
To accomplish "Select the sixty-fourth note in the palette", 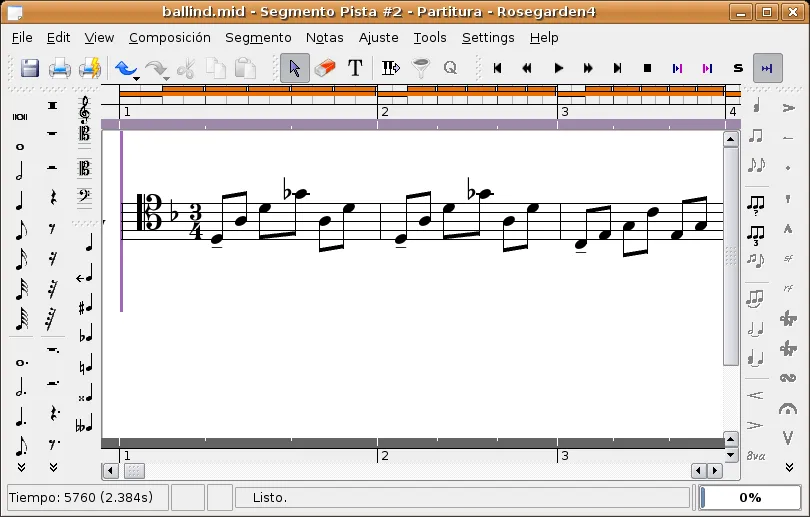I will [21, 319].
